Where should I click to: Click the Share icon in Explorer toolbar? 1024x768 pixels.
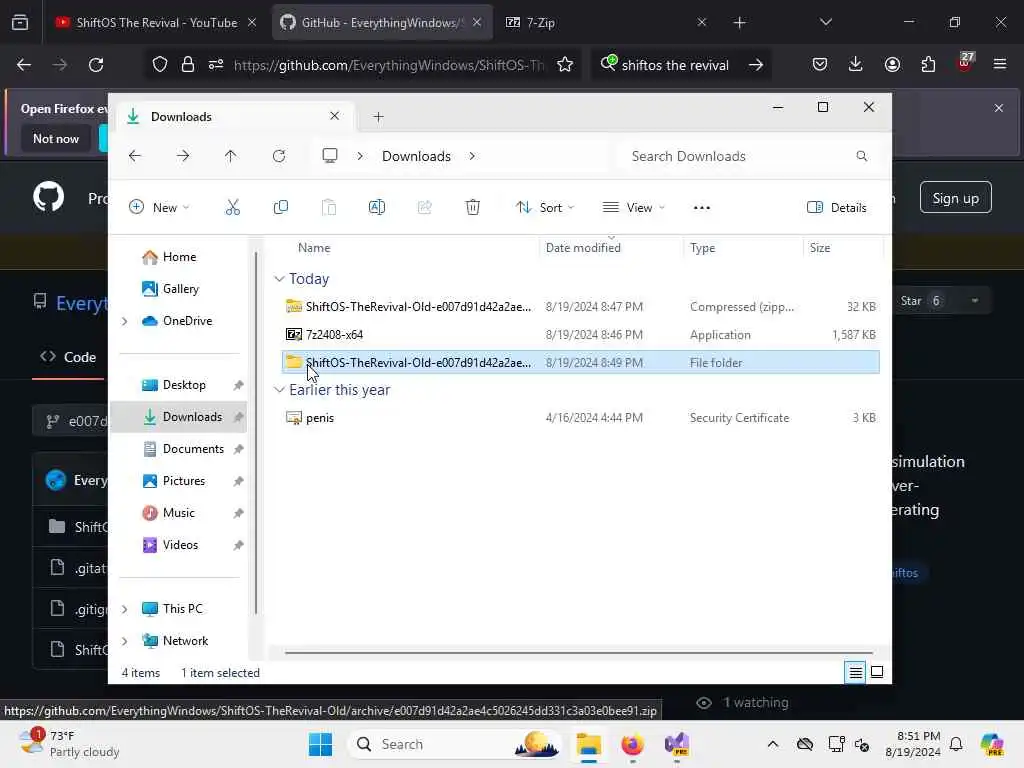coord(424,208)
